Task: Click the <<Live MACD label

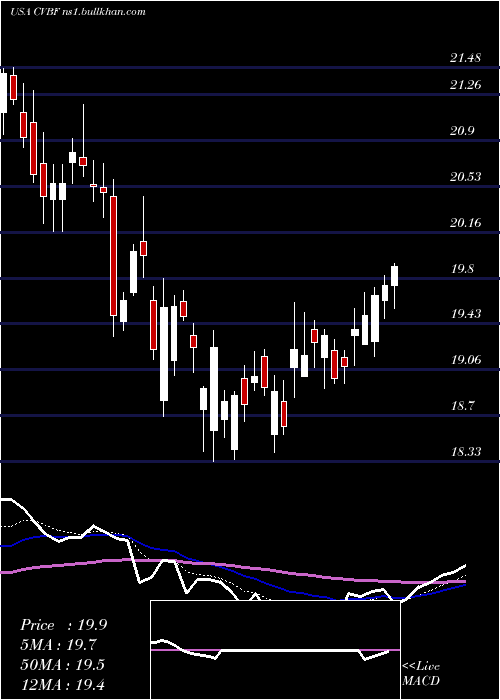Action: point(421,673)
